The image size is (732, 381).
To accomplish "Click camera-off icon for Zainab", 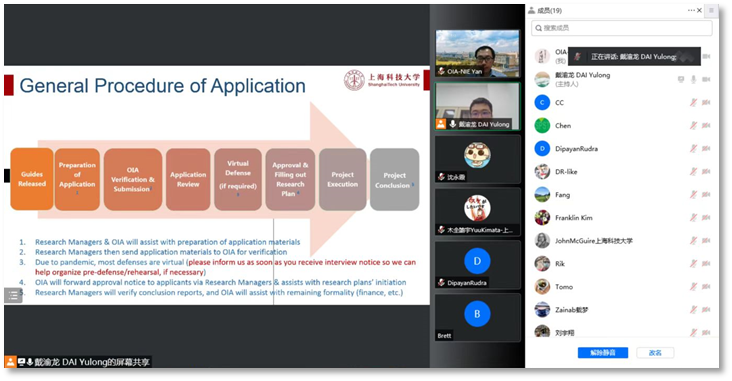I will 706,310.
